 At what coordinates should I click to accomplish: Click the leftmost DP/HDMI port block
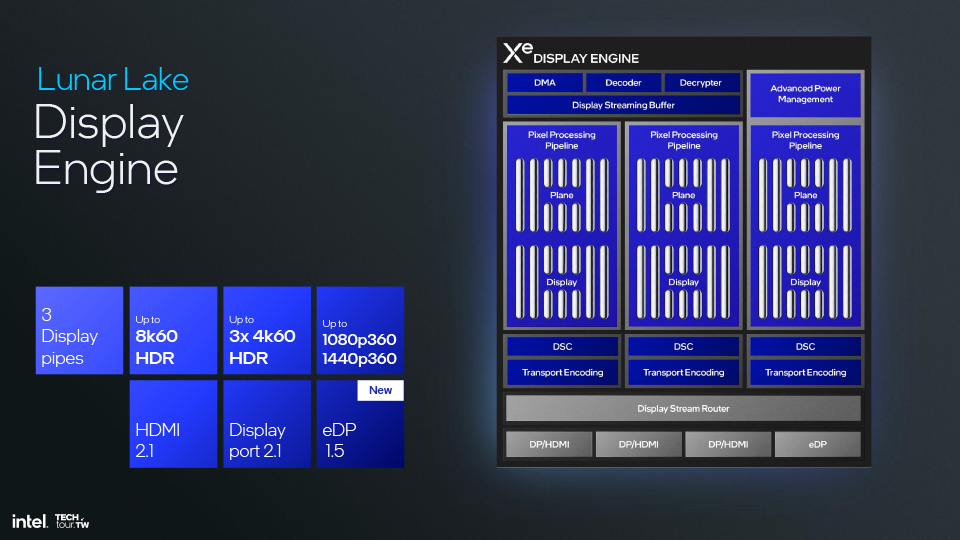[x=547, y=445]
